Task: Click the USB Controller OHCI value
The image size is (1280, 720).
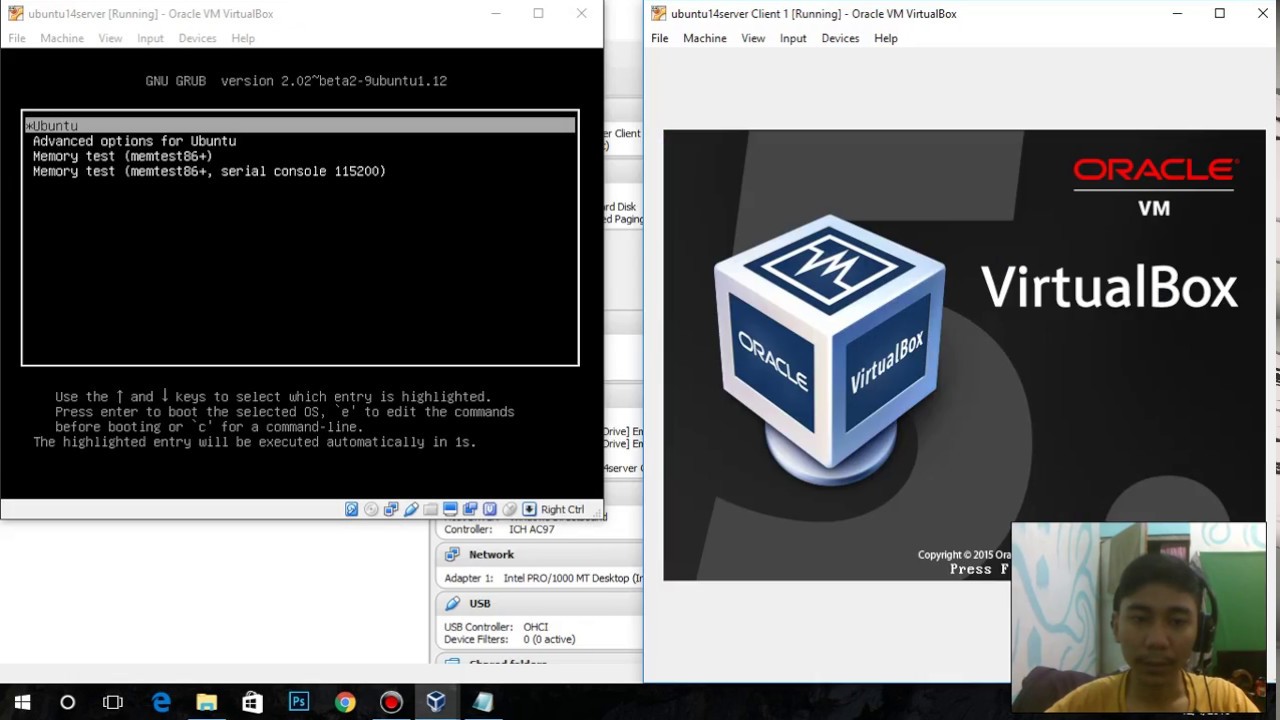Action: click(536, 627)
